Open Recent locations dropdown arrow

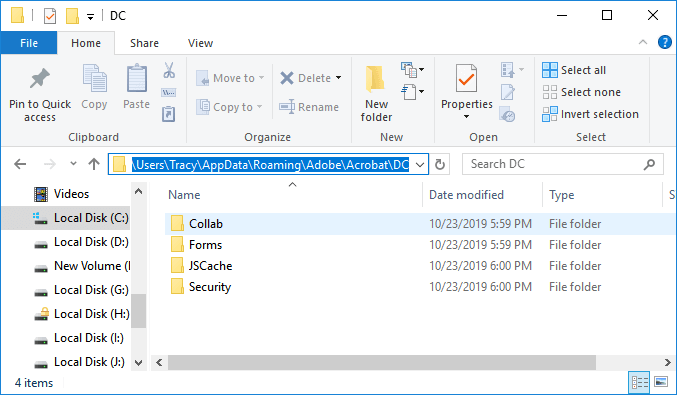point(73,164)
